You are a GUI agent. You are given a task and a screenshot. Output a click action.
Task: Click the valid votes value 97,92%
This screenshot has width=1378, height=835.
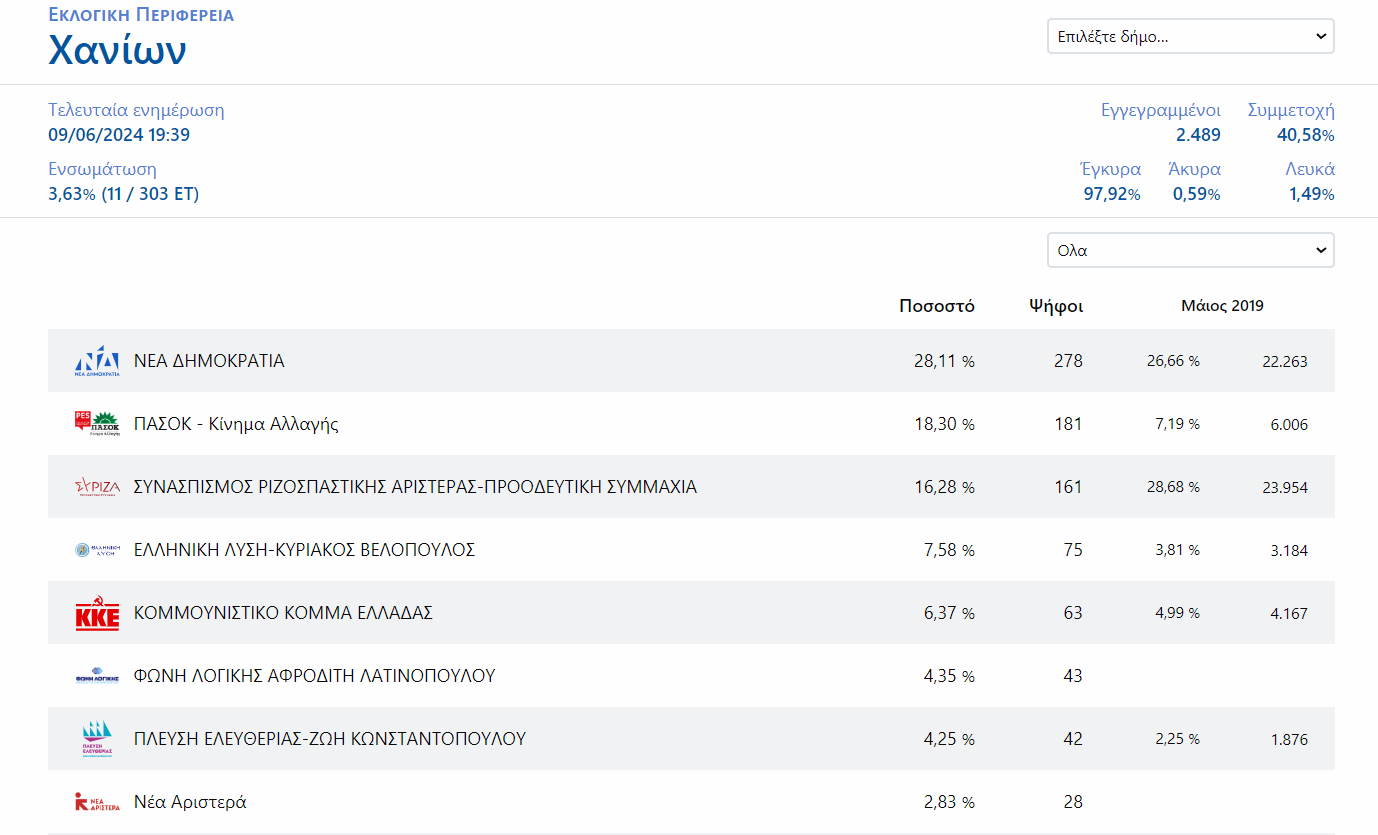coord(1112,194)
